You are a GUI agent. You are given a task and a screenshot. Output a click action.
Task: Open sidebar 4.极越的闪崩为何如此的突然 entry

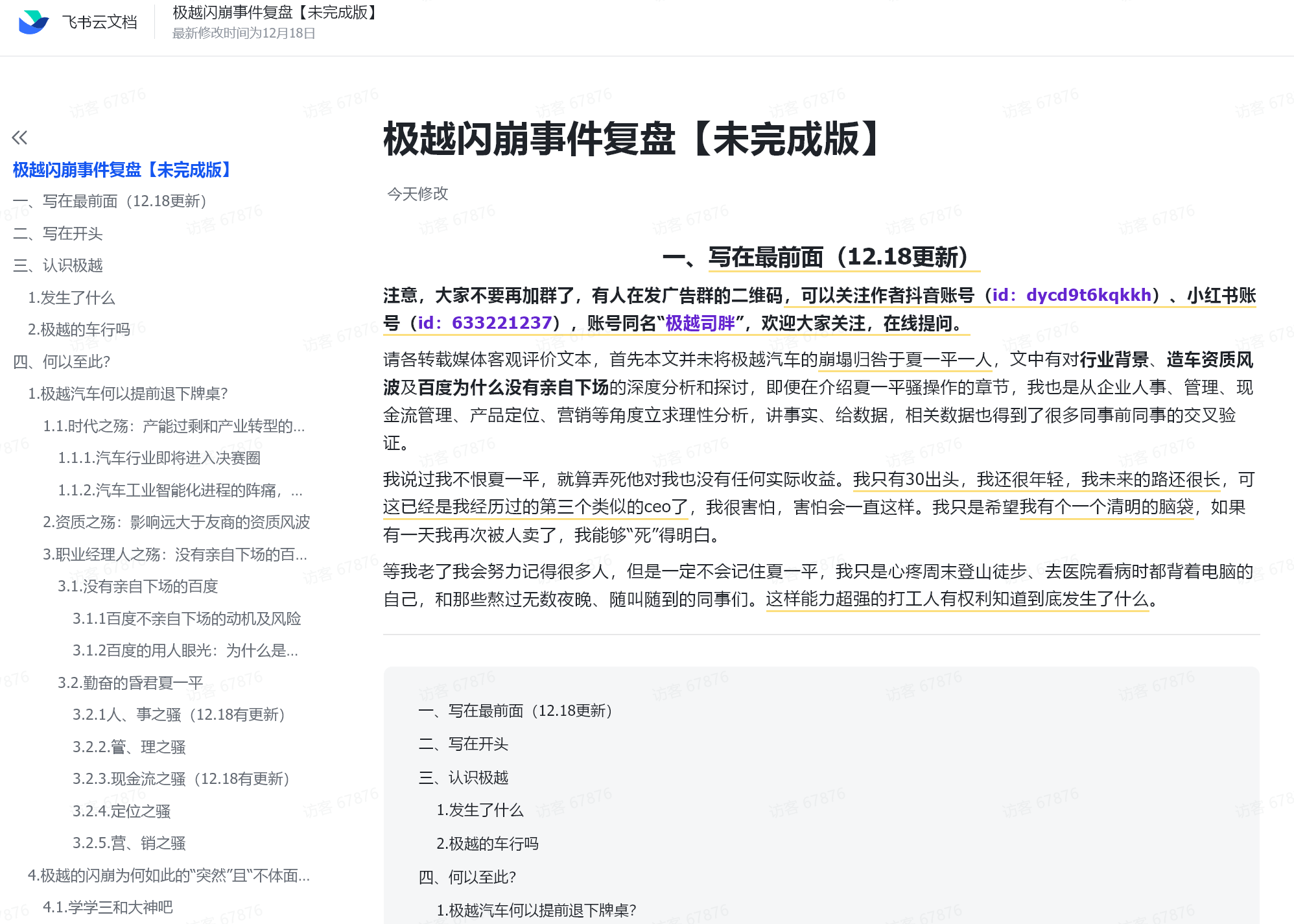click(169, 875)
